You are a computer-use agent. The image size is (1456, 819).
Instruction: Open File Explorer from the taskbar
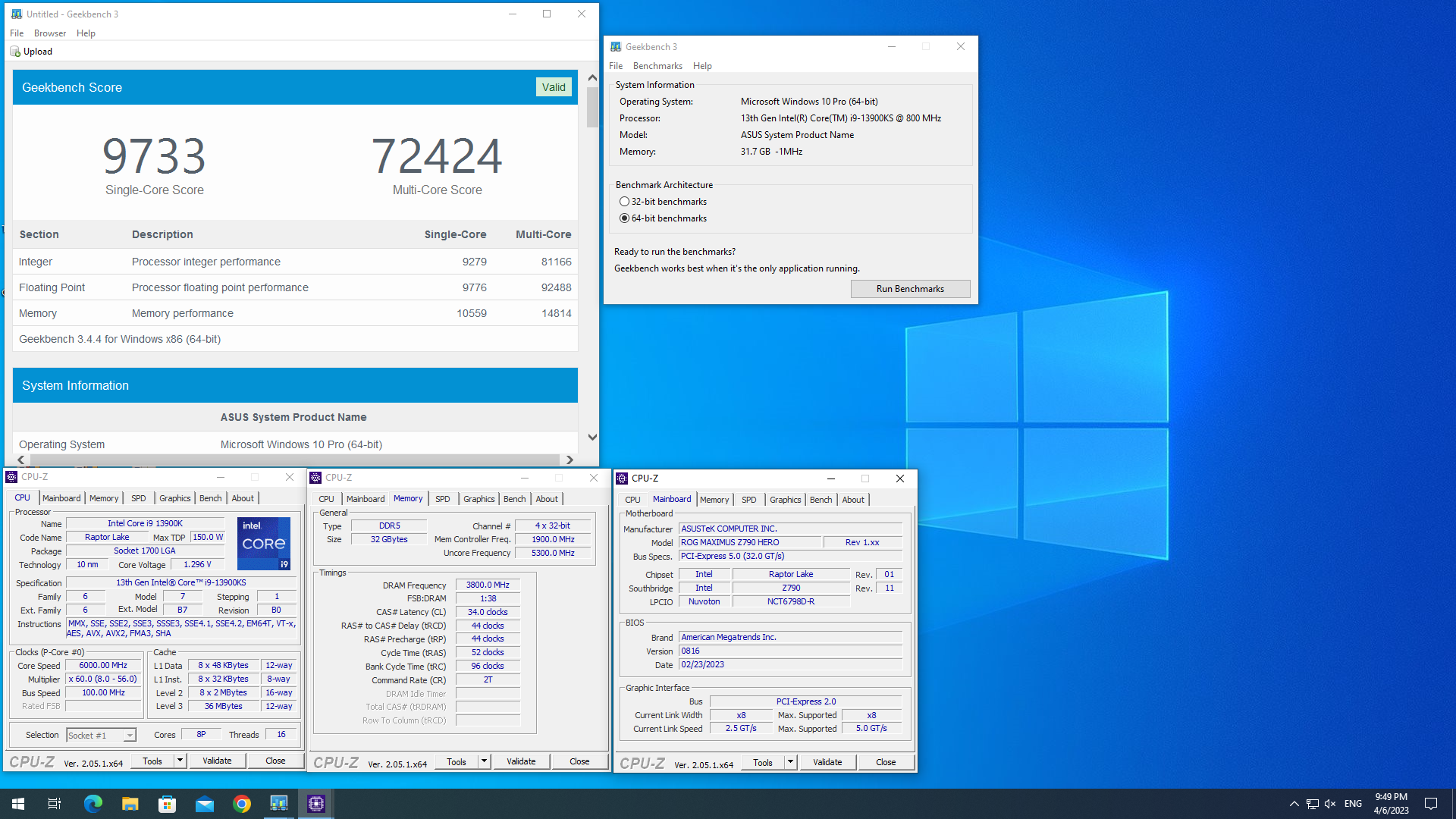(130, 804)
